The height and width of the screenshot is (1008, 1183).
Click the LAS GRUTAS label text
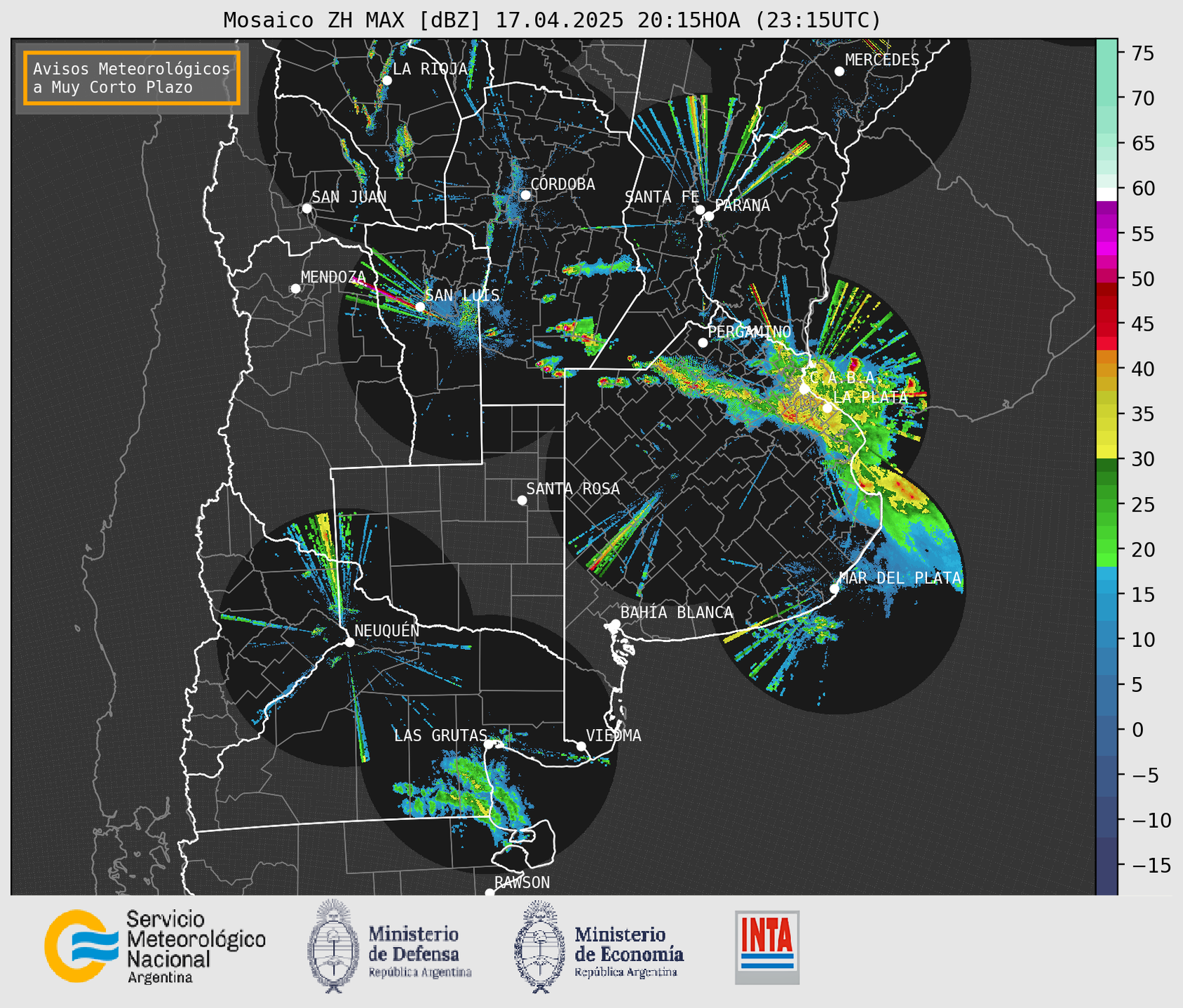coord(440,735)
